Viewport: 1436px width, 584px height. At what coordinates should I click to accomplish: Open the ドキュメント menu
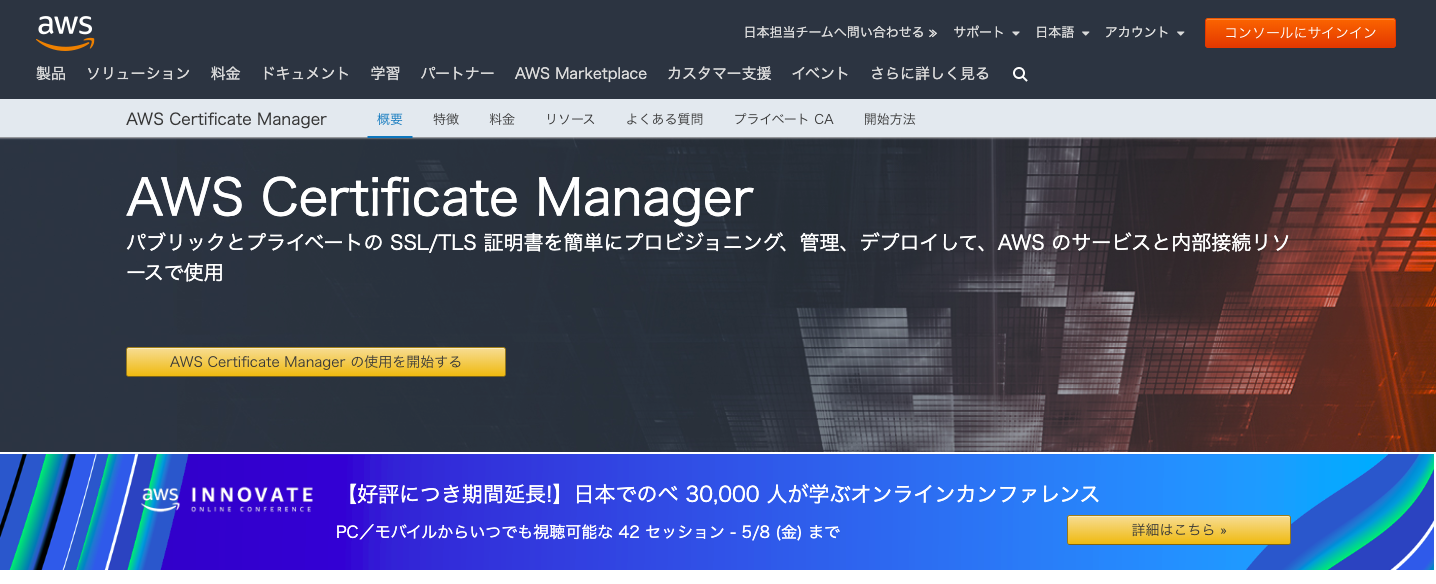click(x=305, y=73)
